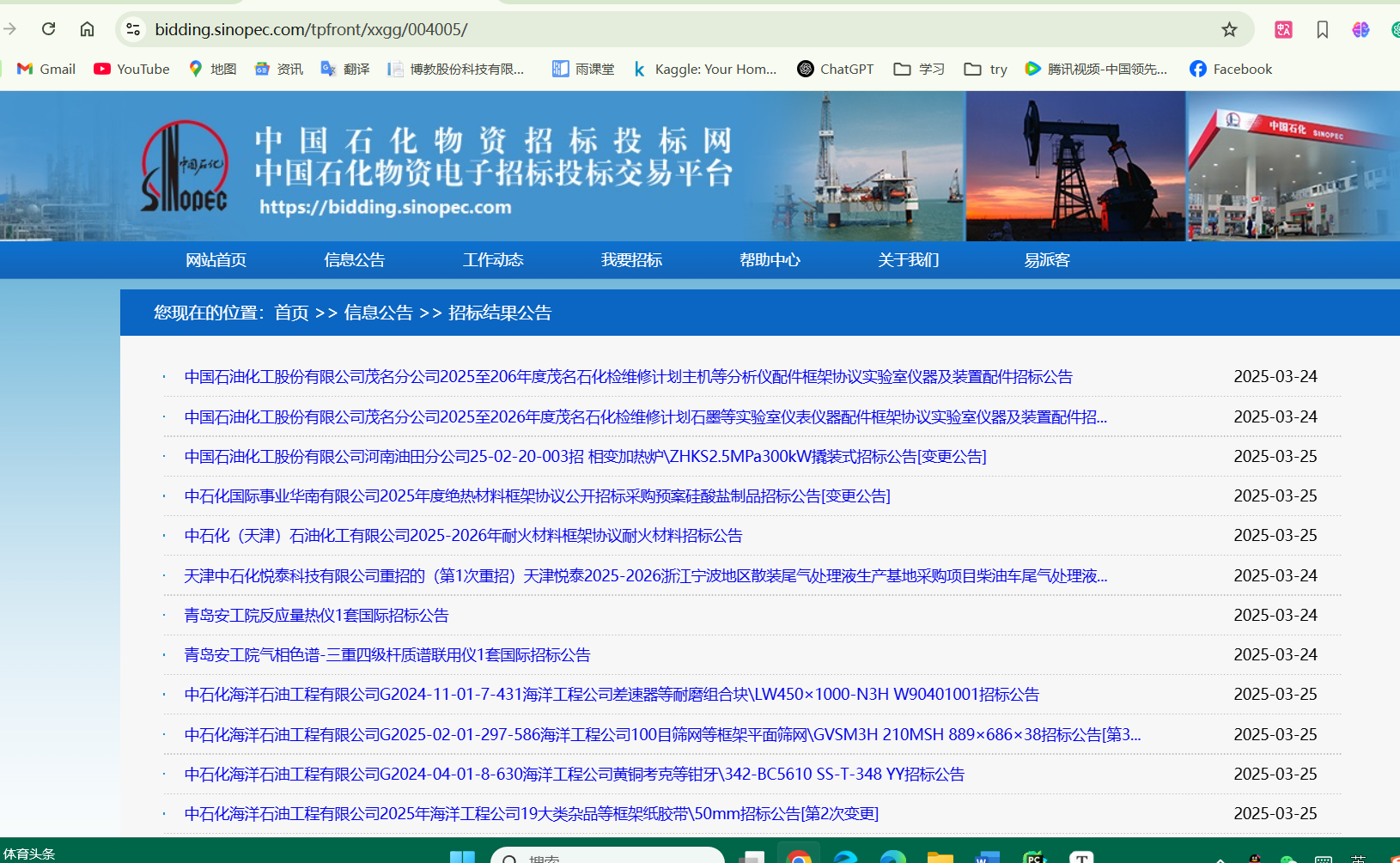Open the 博教股份科技有限 bookmark
Viewport: 1400px width, 863px height.
tap(456, 69)
